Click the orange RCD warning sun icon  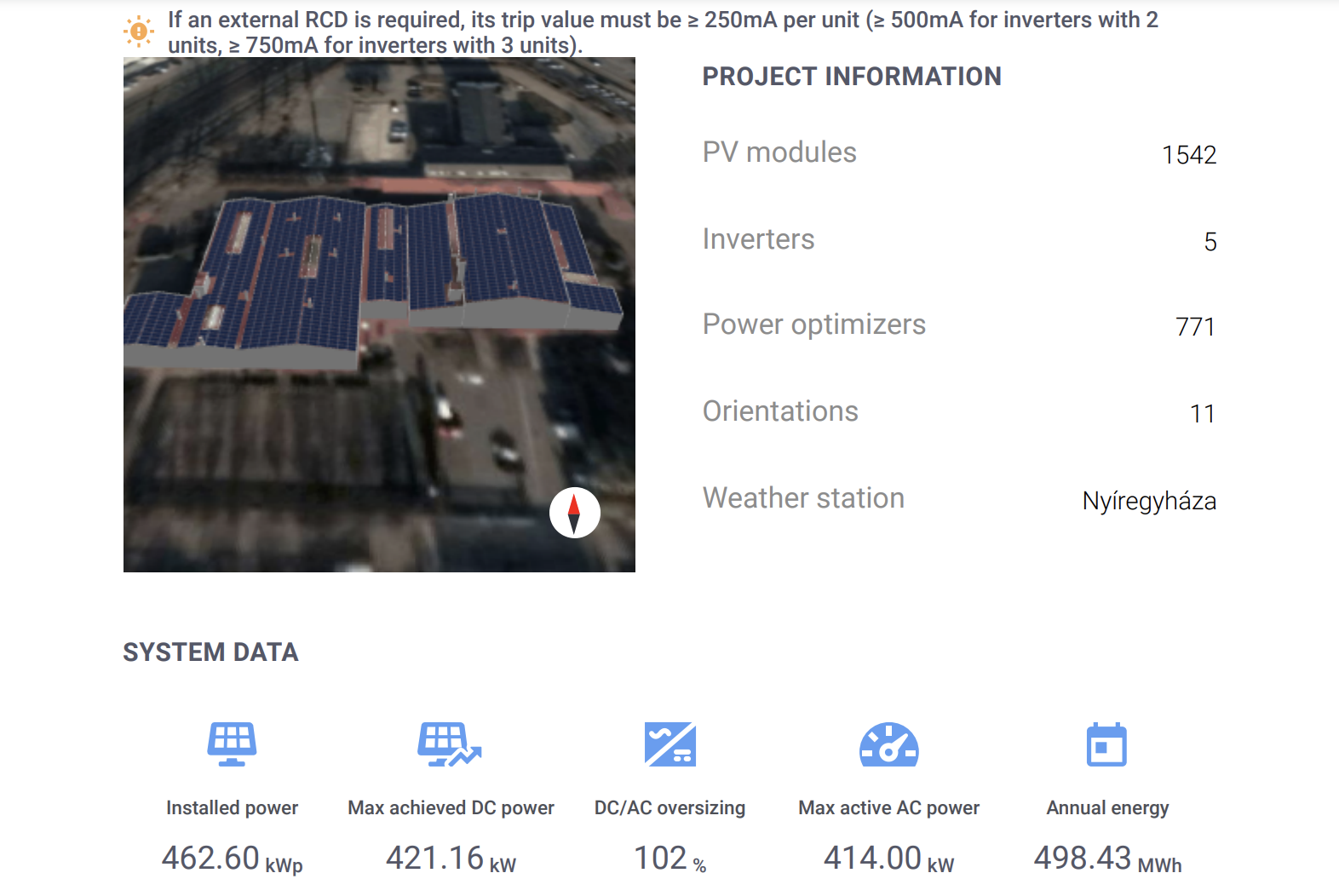pyautogui.click(x=139, y=32)
